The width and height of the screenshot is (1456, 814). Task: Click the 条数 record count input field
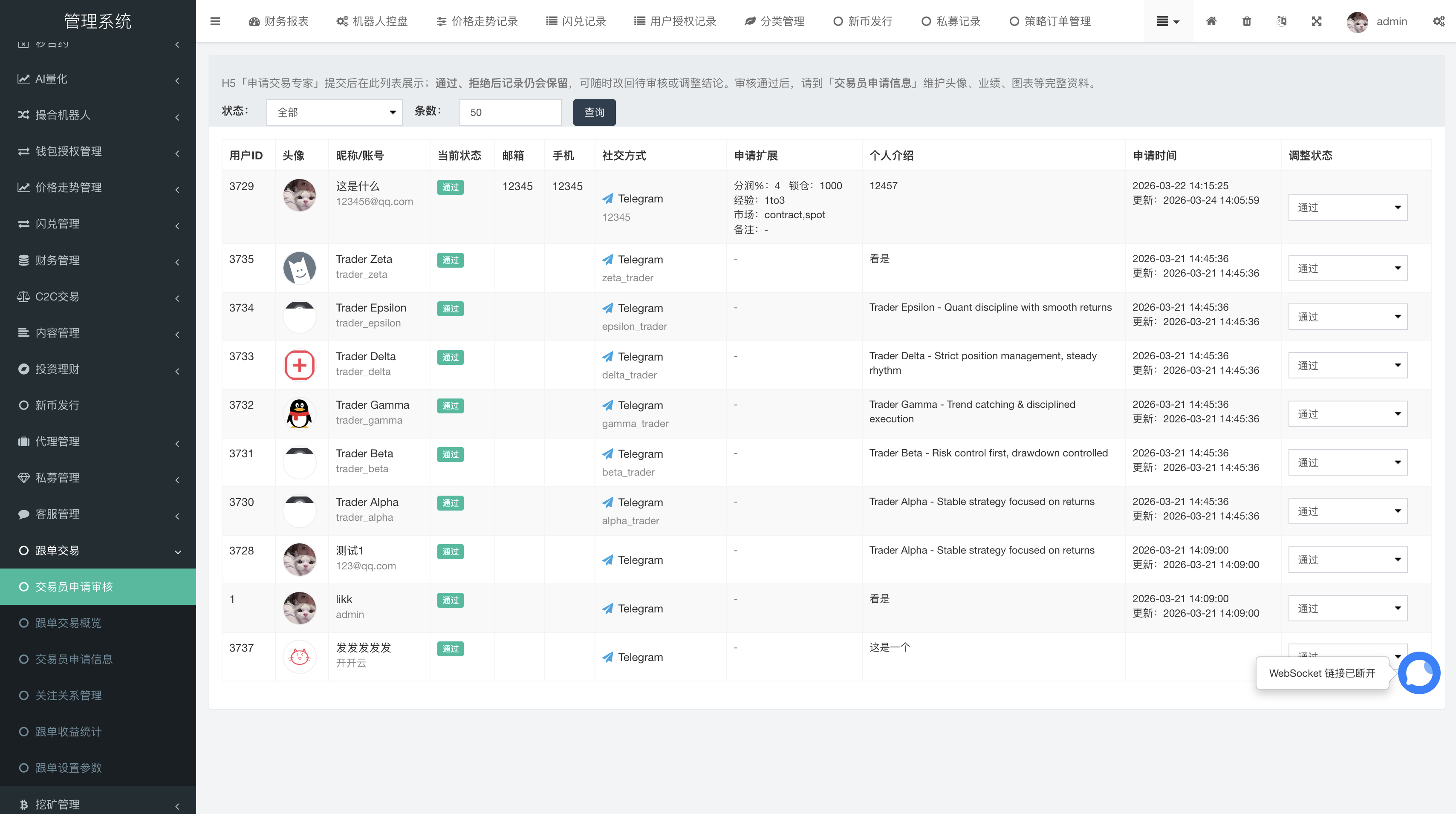[x=510, y=112]
